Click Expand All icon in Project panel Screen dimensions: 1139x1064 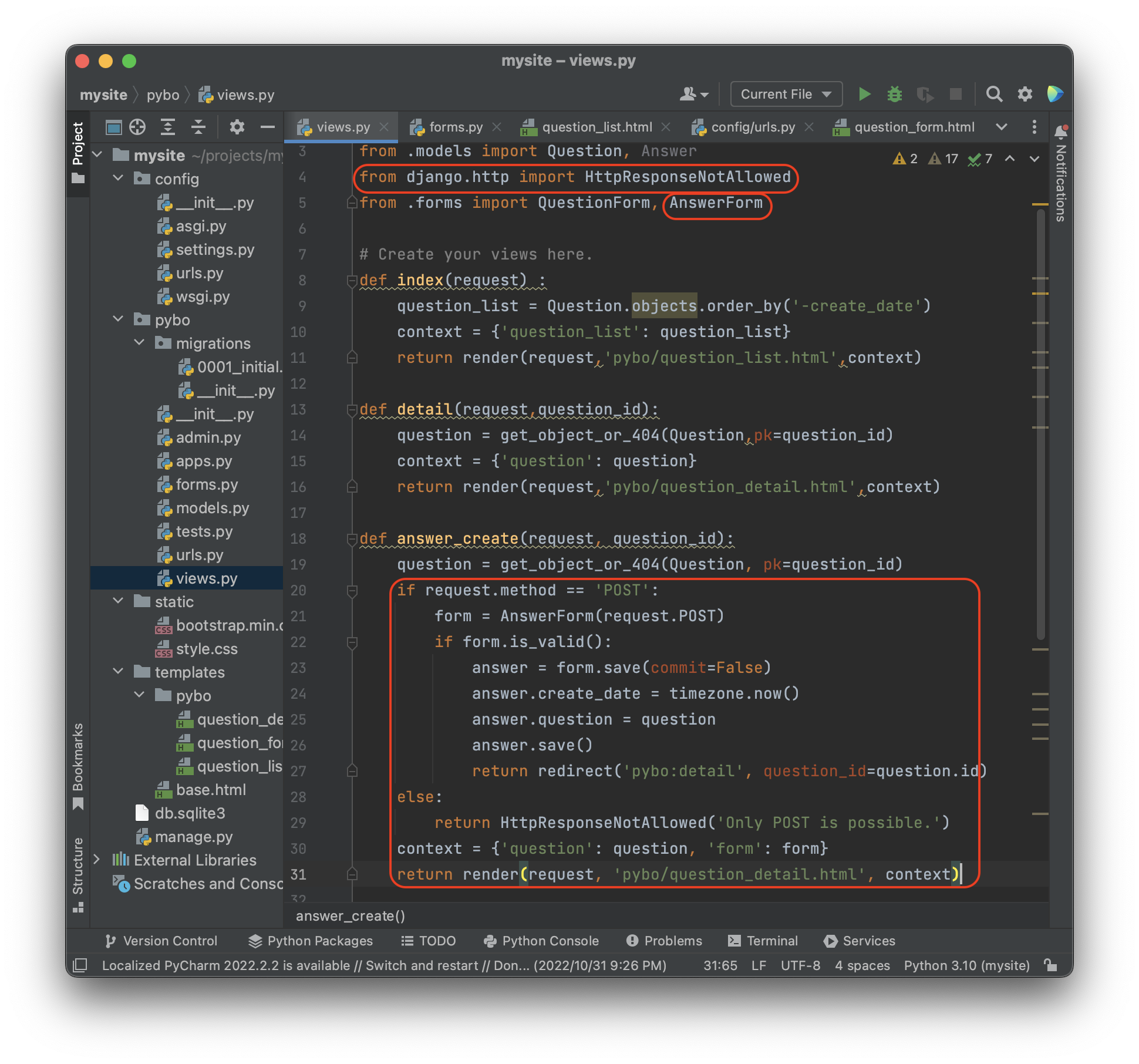click(168, 127)
